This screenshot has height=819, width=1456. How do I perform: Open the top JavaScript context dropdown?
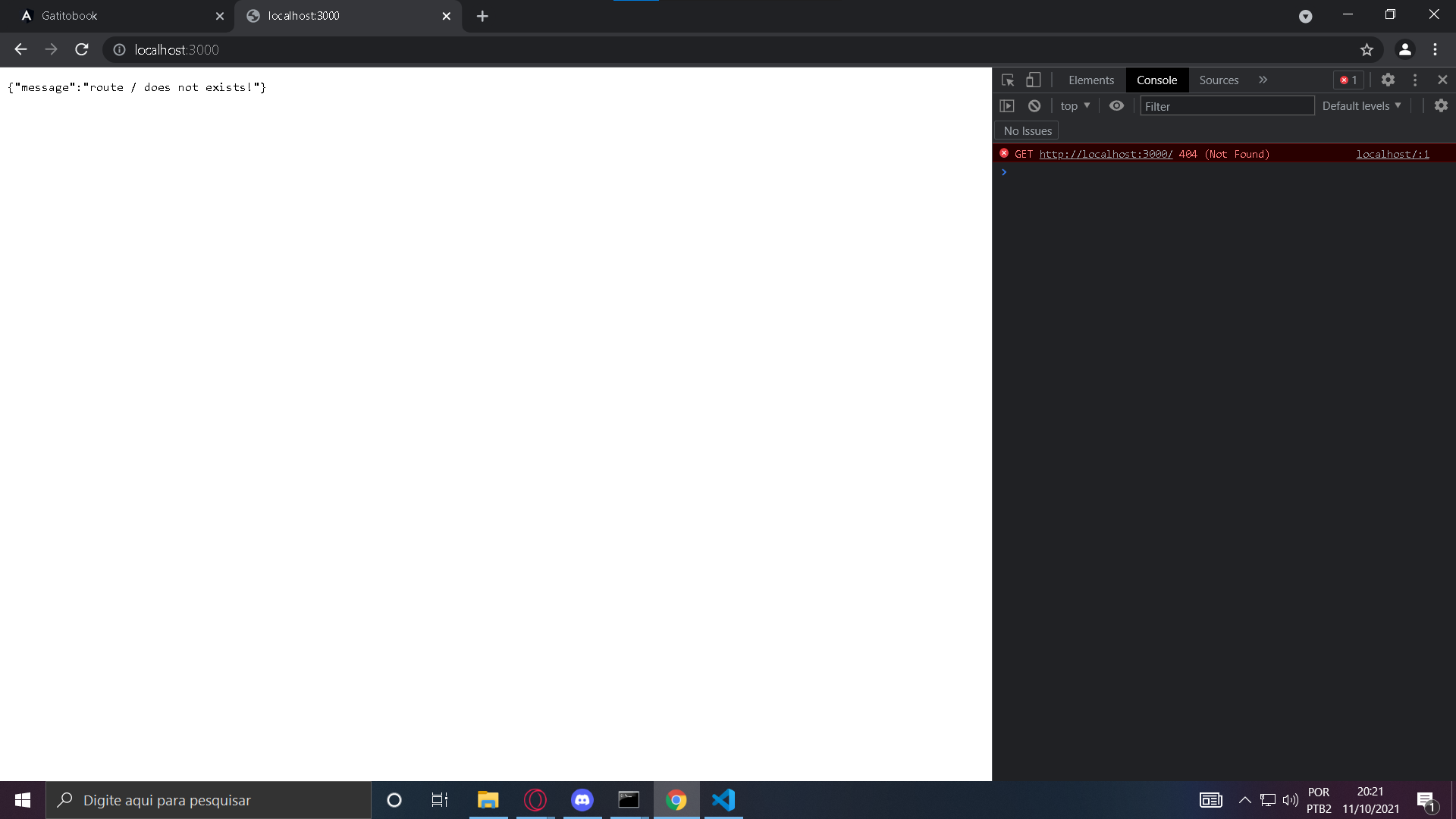(1075, 105)
